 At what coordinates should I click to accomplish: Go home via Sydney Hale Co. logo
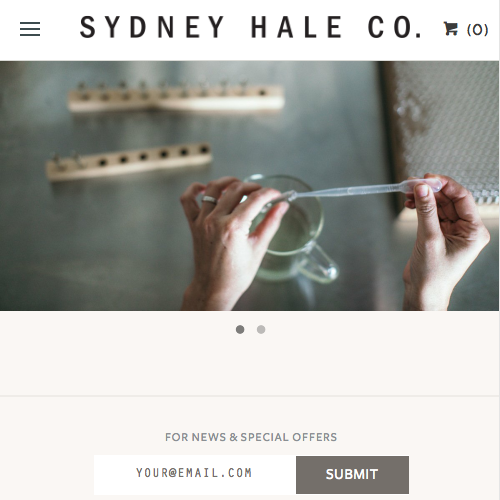coord(251,27)
